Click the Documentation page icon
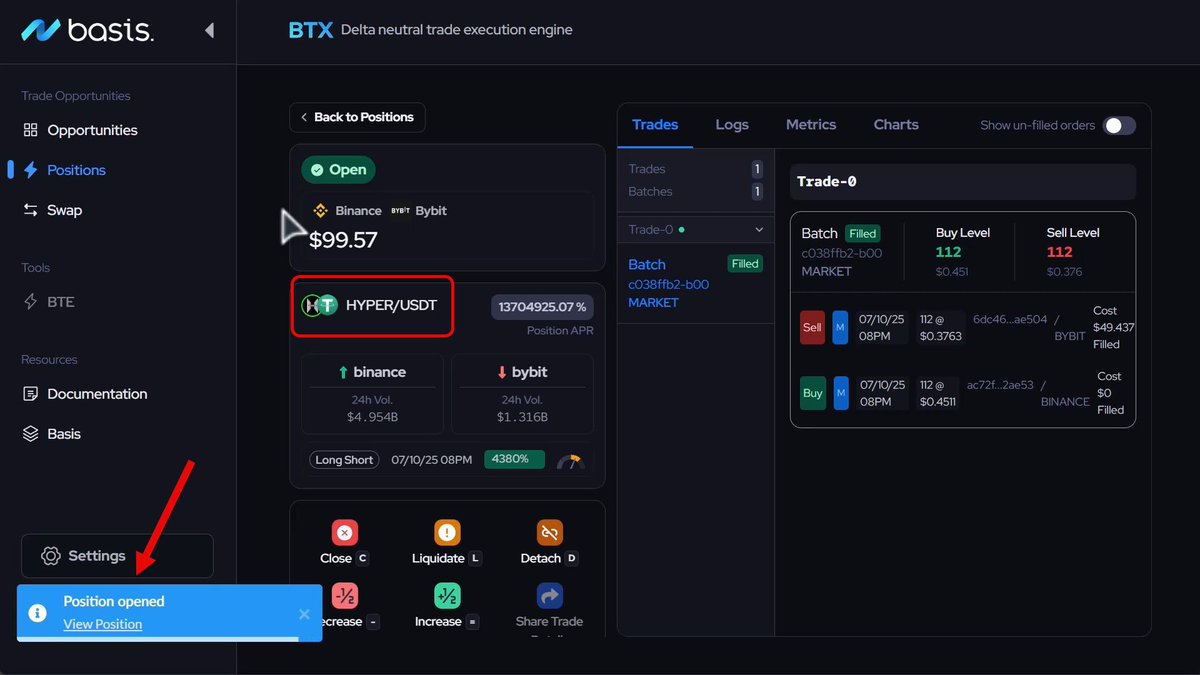 pyautogui.click(x=30, y=394)
